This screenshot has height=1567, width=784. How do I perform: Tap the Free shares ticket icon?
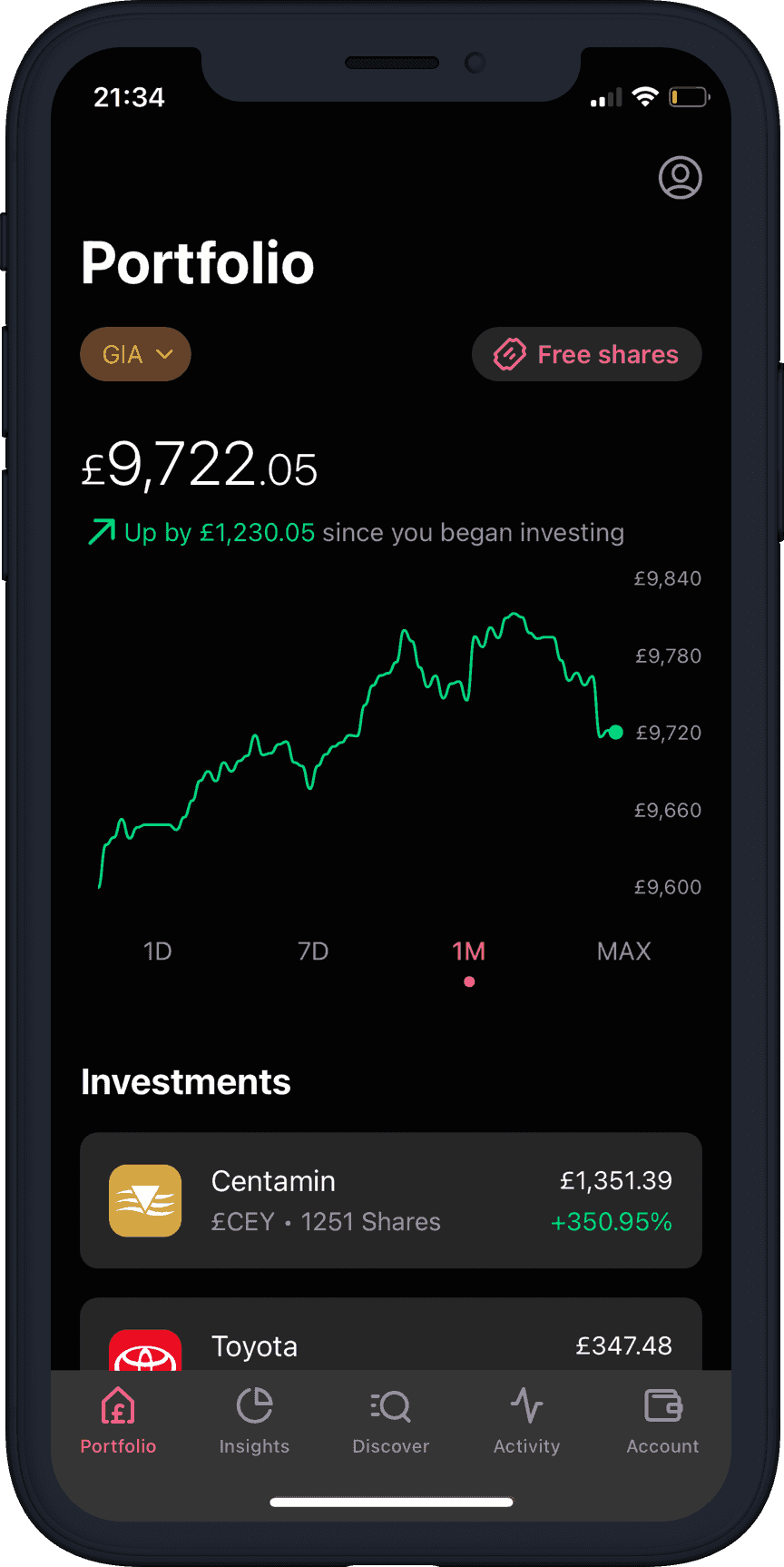point(509,354)
